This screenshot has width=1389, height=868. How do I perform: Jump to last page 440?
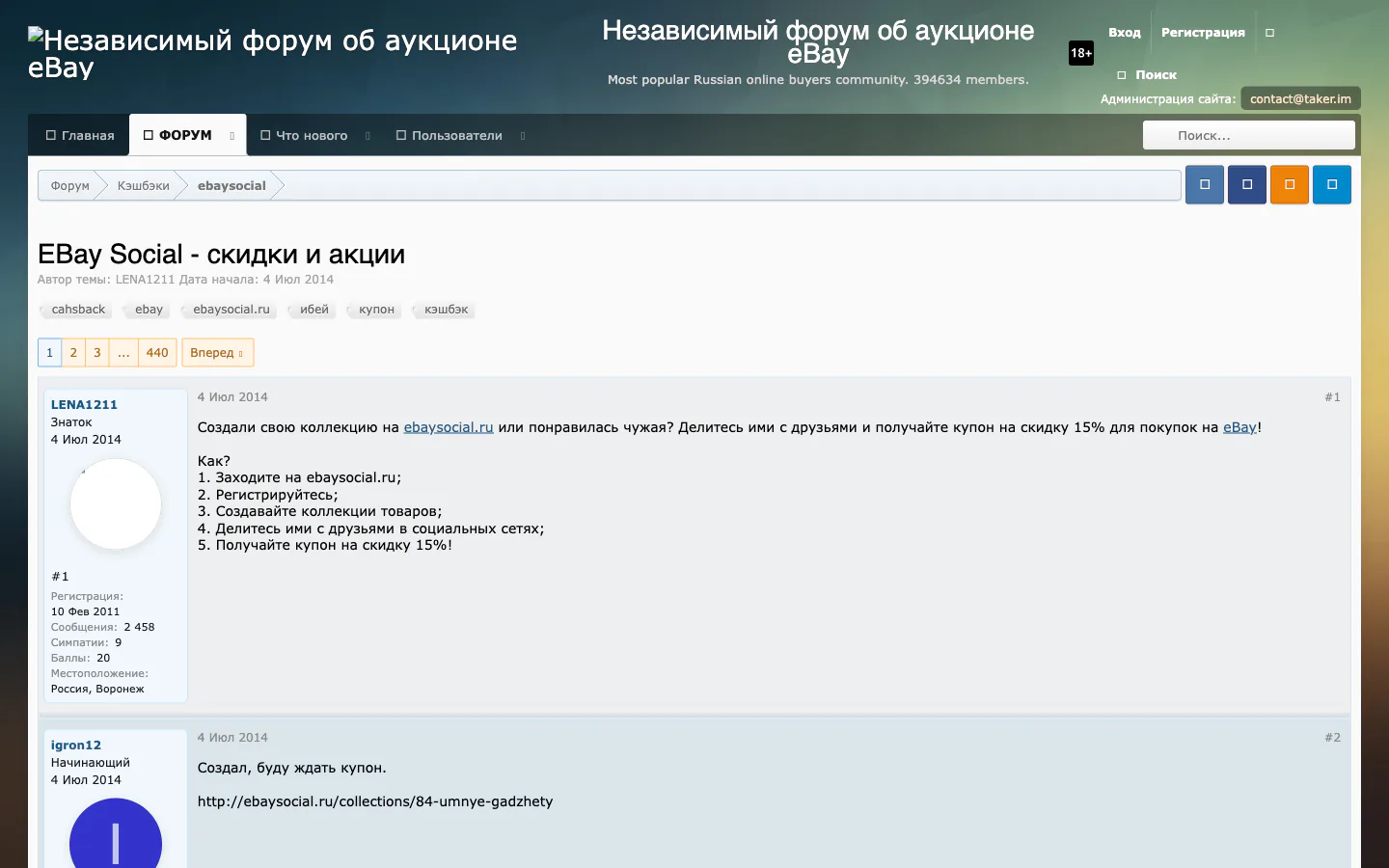point(157,353)
